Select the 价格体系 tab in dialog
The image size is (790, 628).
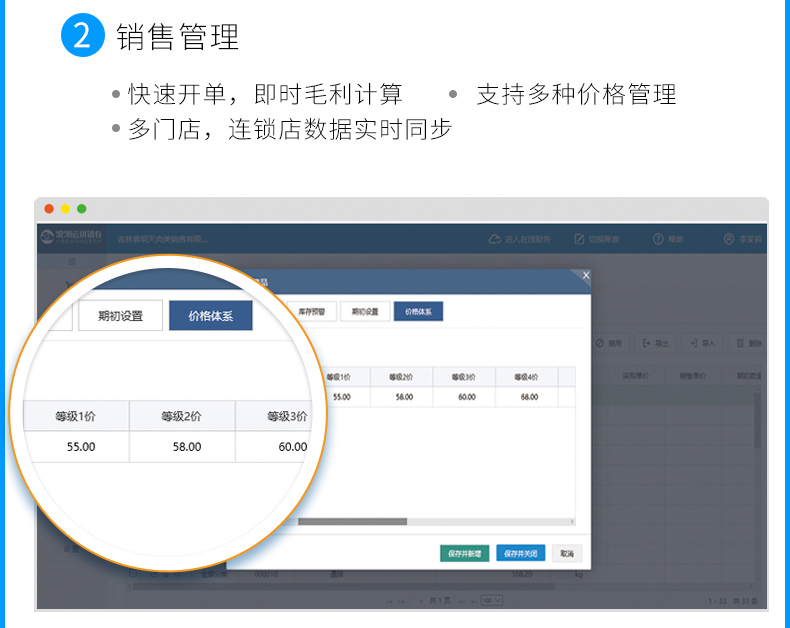click(x=418, y=311)
